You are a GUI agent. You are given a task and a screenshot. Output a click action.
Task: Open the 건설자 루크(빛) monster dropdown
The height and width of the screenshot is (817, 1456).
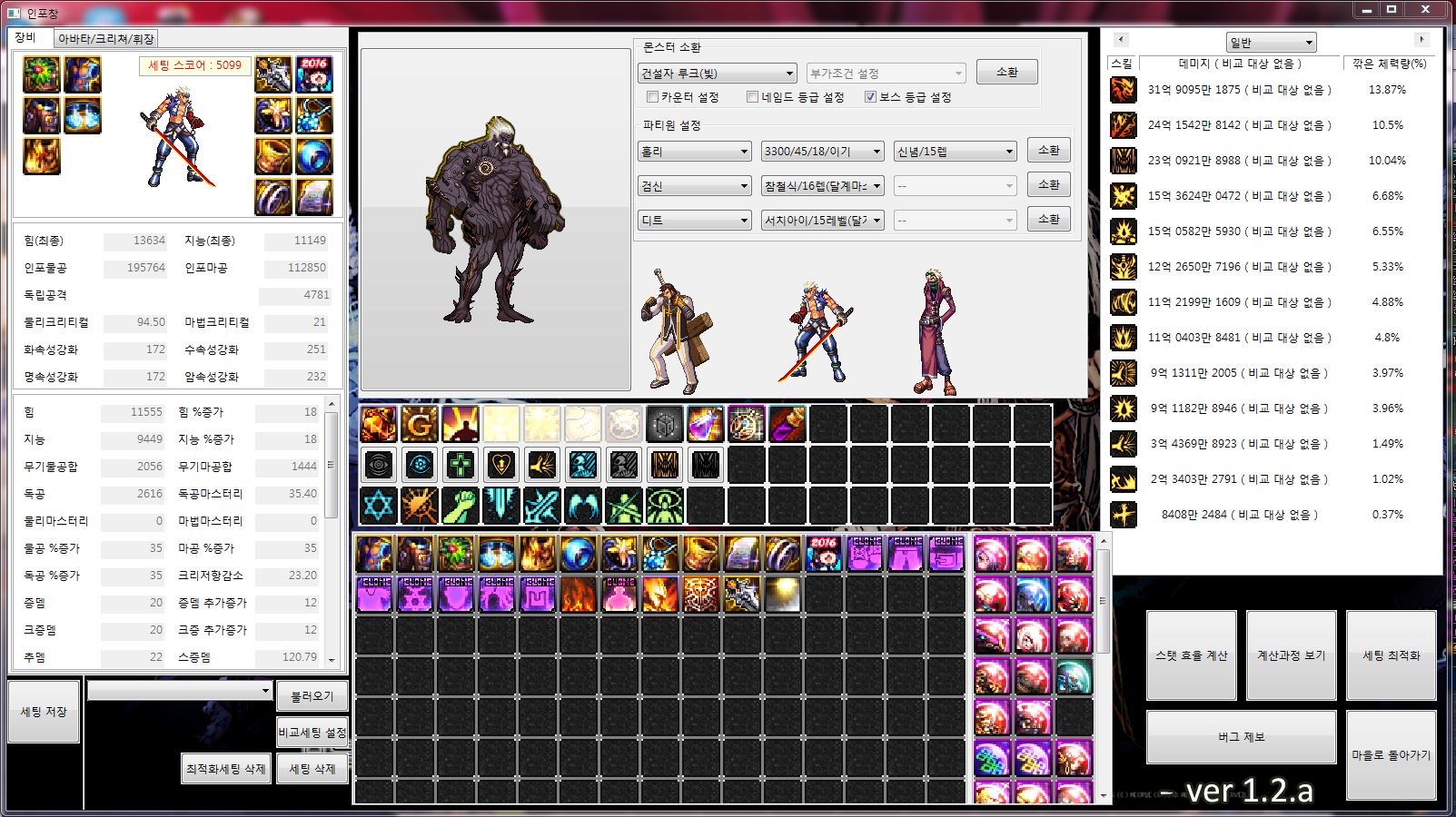point(718,74)
